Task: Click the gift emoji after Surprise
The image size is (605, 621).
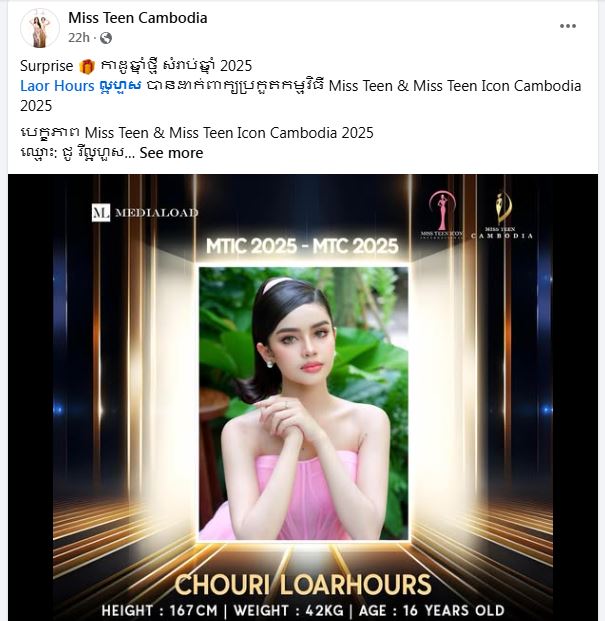Action: point(87,66)
